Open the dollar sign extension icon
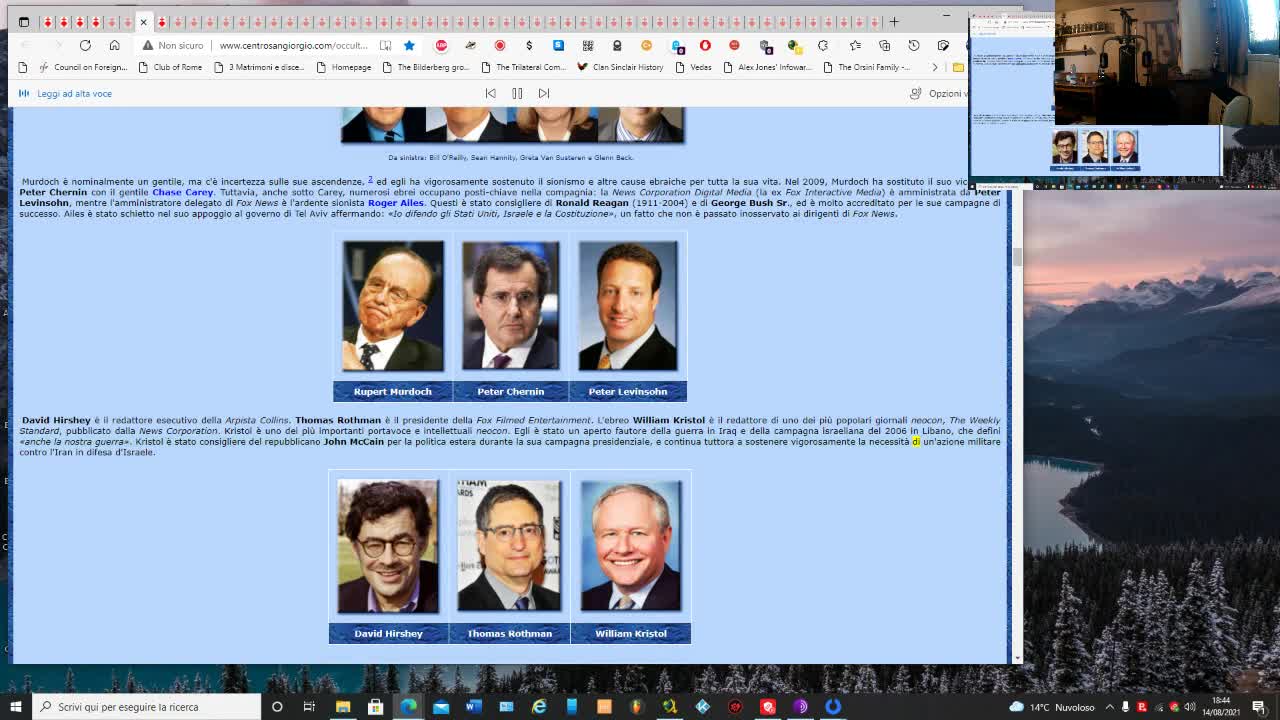The image size is (1280, 720). [529, 45]
